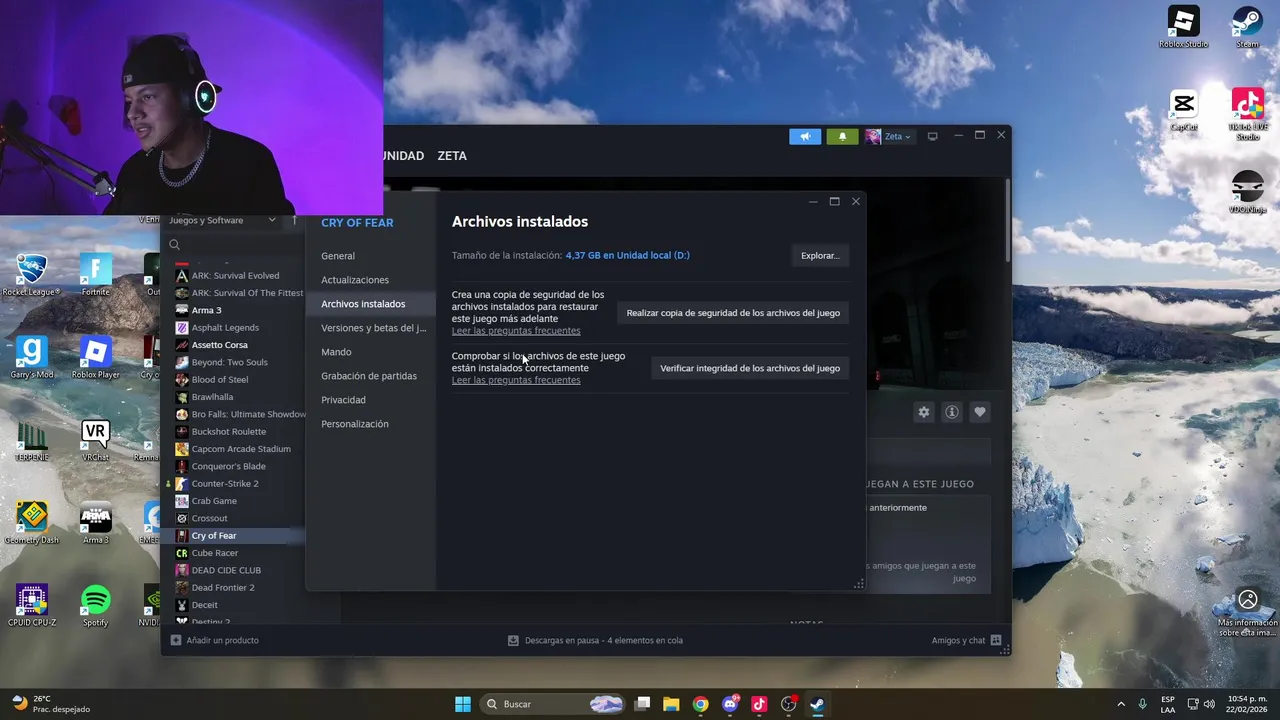Image resolution: width=1280 pixels, height=720 pixels.
Task: Expand Juegos y Software filter dropdown
Action: 222,220
